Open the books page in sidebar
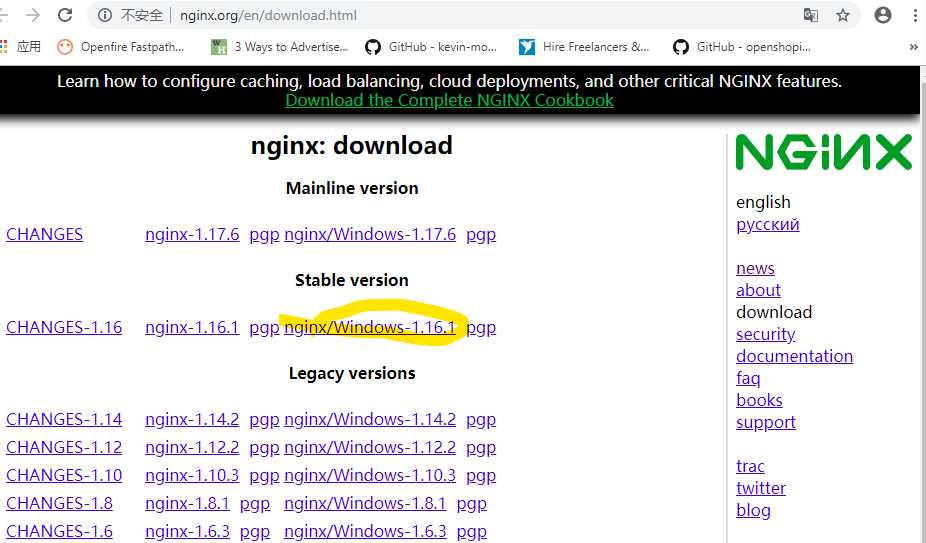Screen dimensions: 926x543 coord(759,401)
